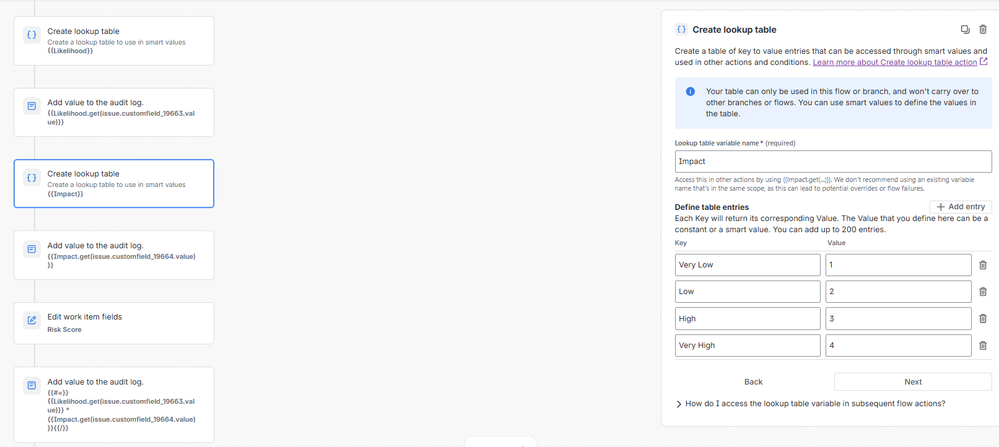Click the Impact lookup table braces icon

tap(31, 178)
